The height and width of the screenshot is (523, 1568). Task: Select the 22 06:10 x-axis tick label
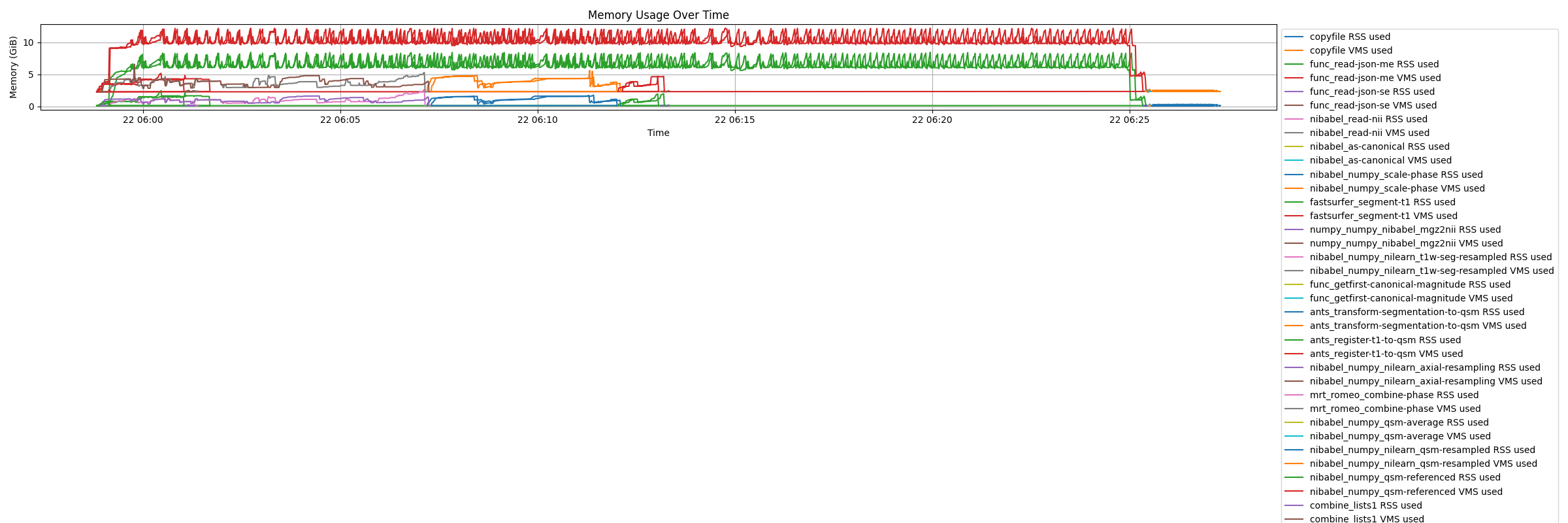tap(538, 120)
